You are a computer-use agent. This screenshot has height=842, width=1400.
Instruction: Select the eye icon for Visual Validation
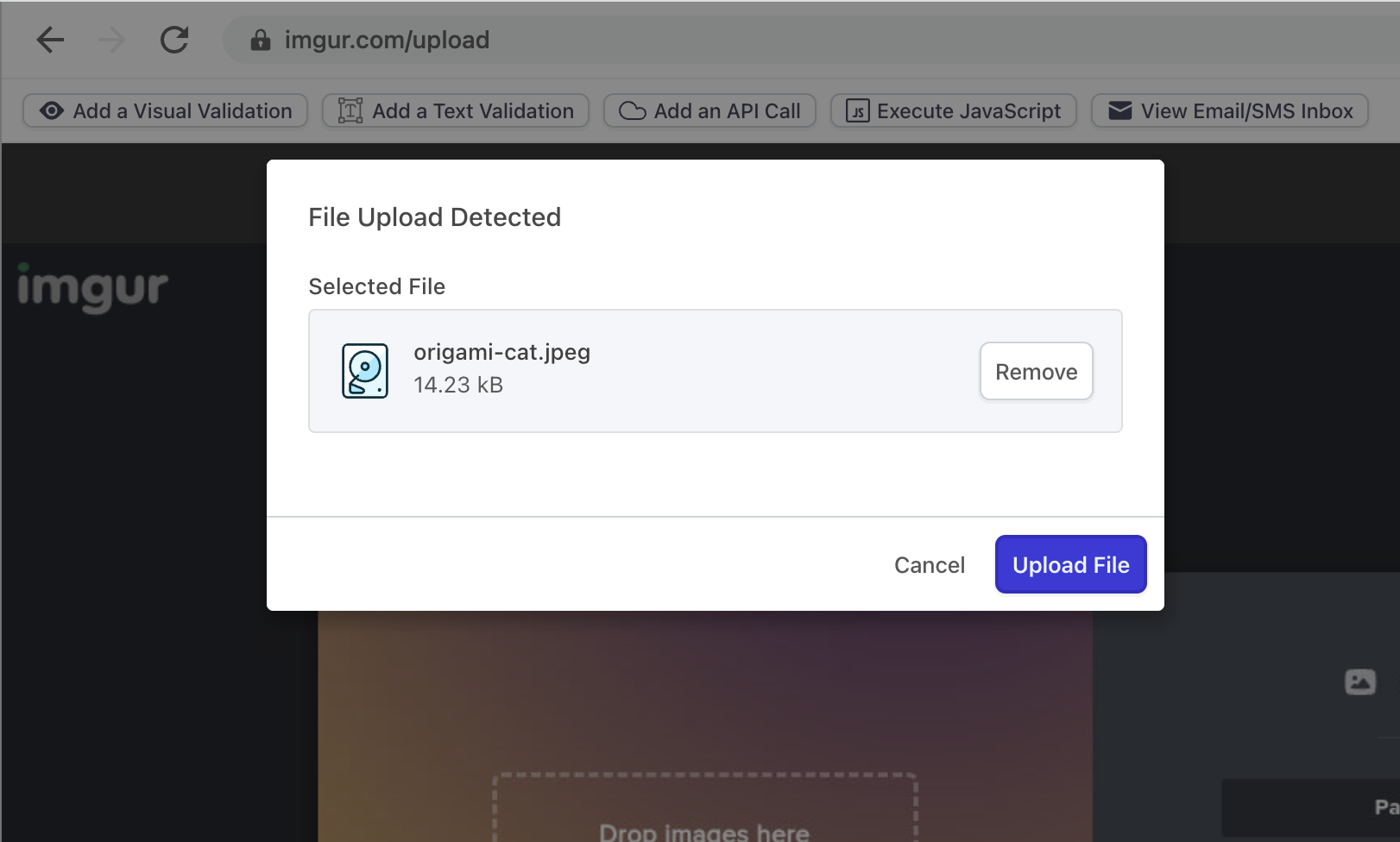click(x=51, y=110)
